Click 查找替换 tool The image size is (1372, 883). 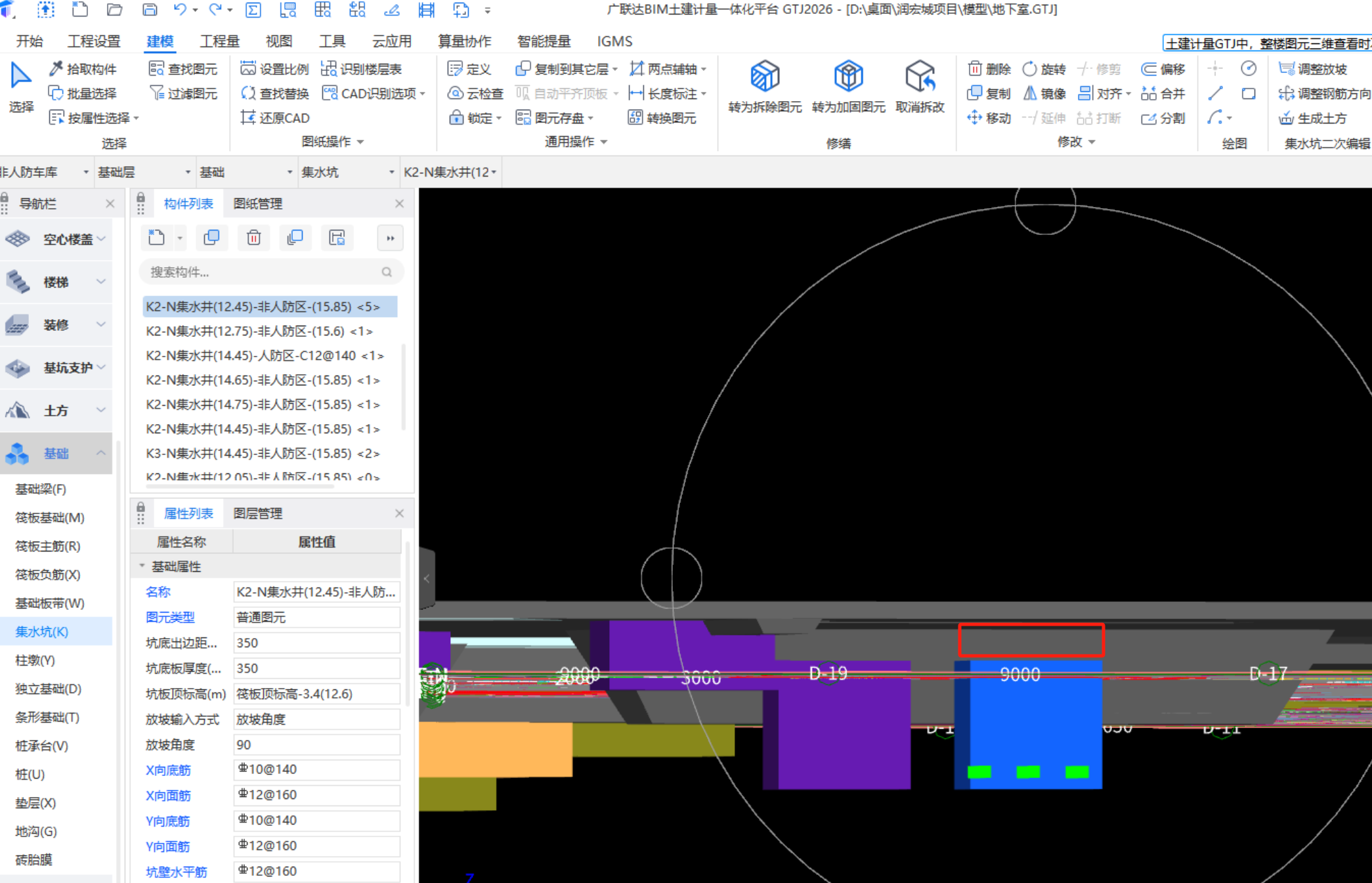pos(275,93)
